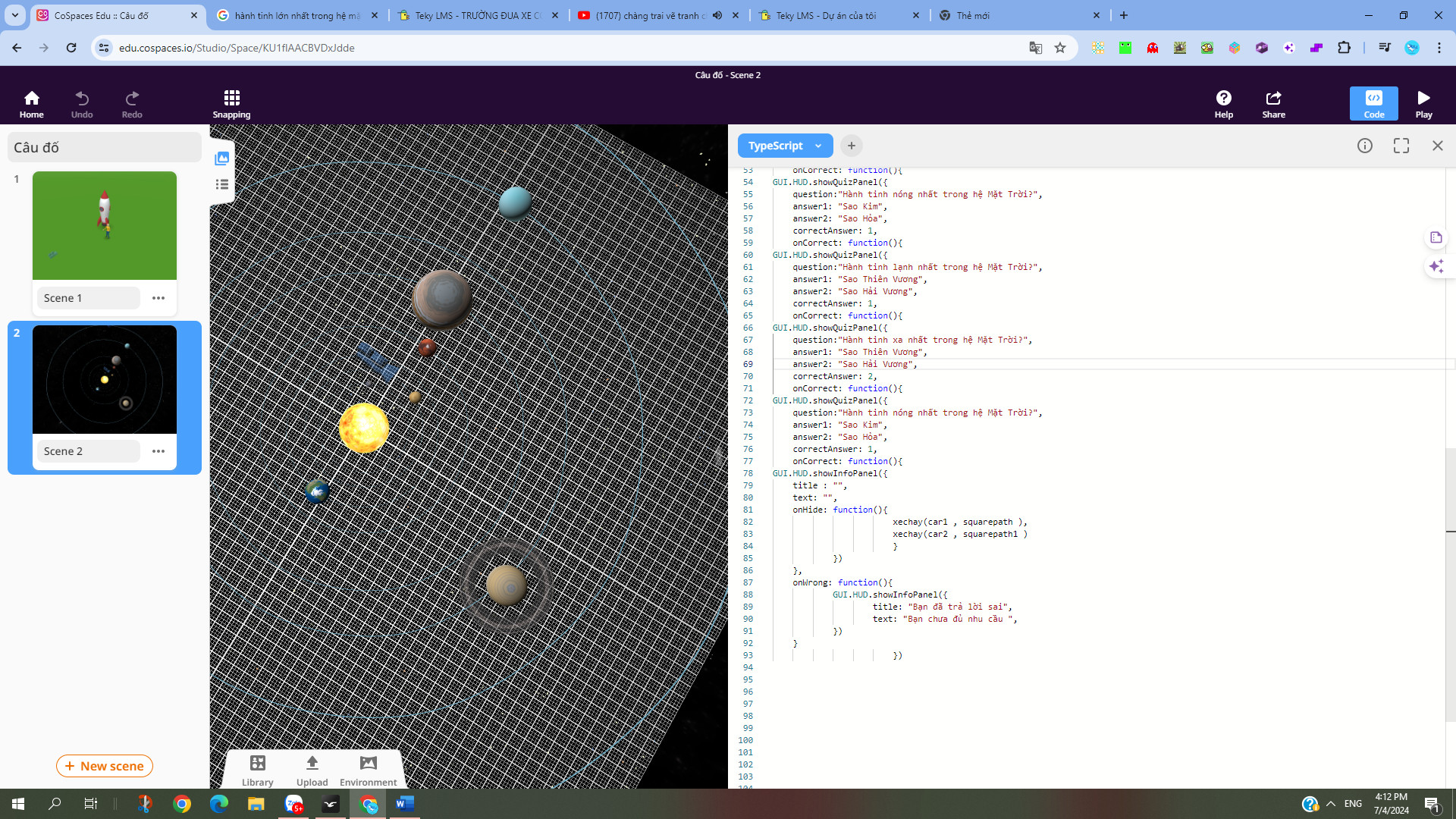Open a new browser tab
Screen dimensions: 1456x819
(x=1124, y=15)
